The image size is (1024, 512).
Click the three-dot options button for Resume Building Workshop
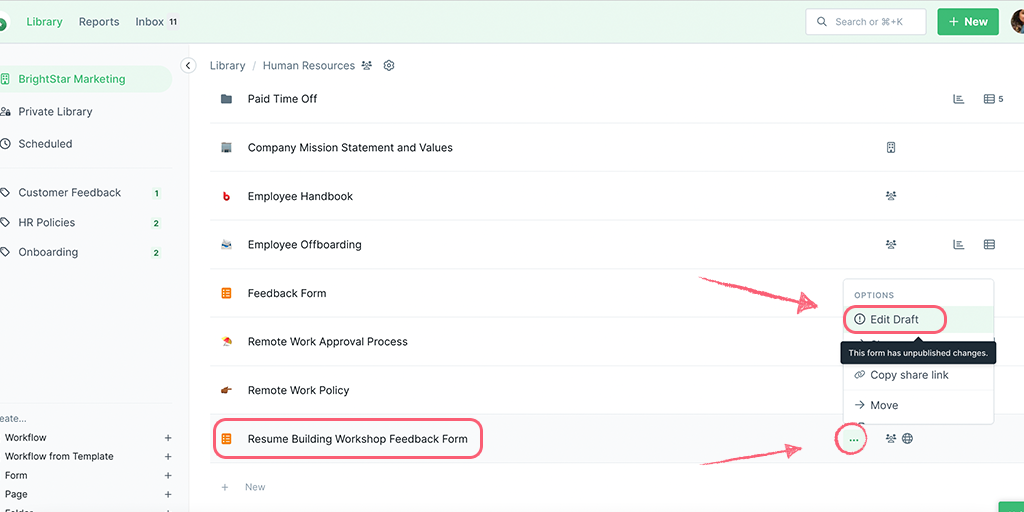click(853, 439)
